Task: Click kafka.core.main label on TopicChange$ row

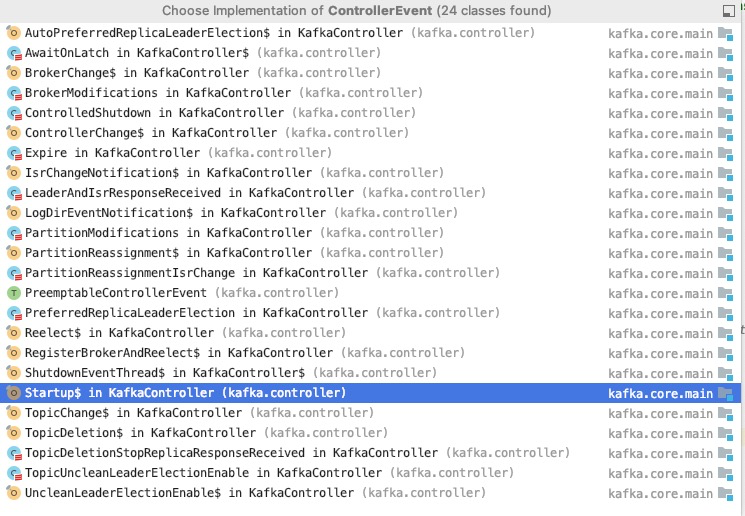Action: (660, 413)
